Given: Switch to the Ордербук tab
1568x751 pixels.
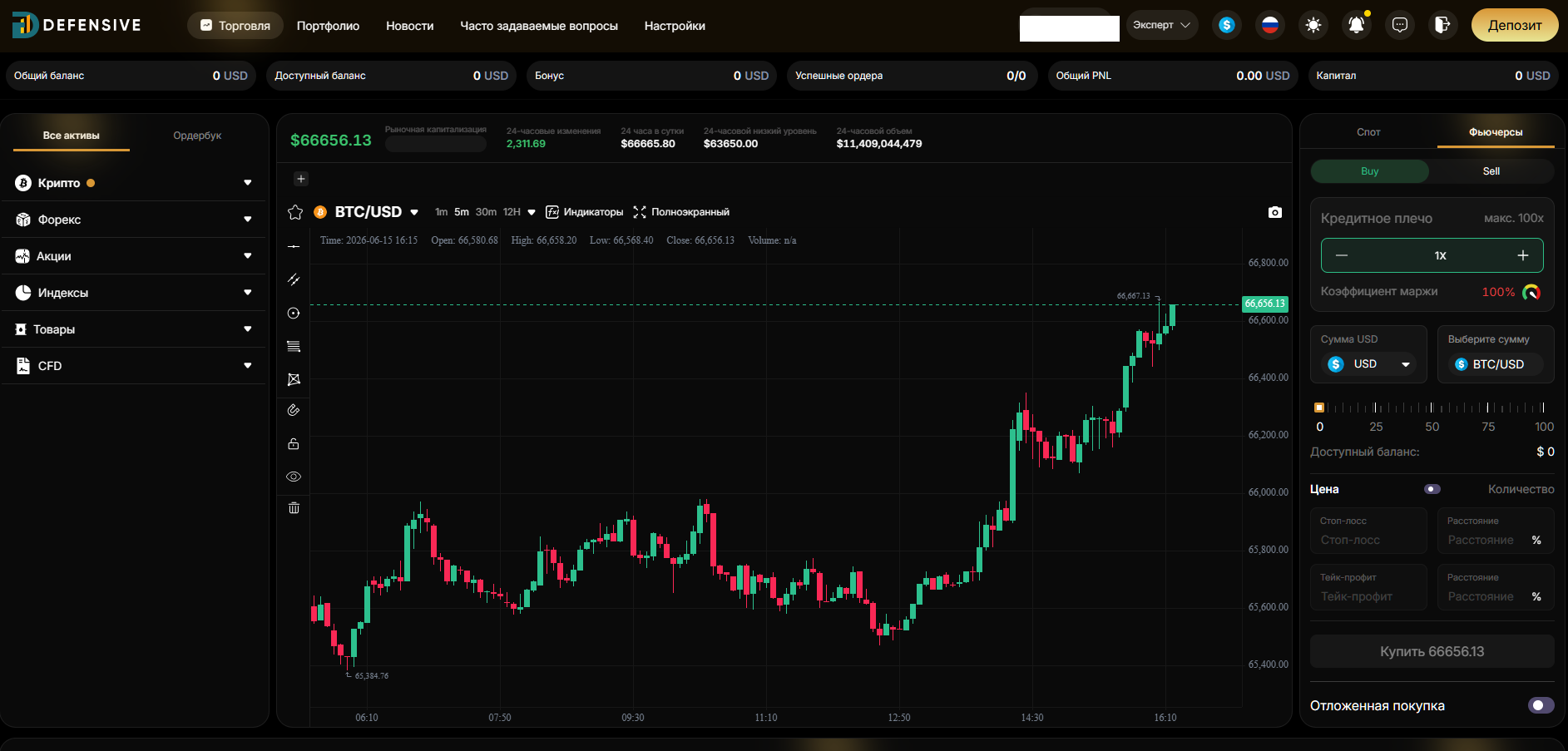Looking at the screenshot, I should [197, 136].
